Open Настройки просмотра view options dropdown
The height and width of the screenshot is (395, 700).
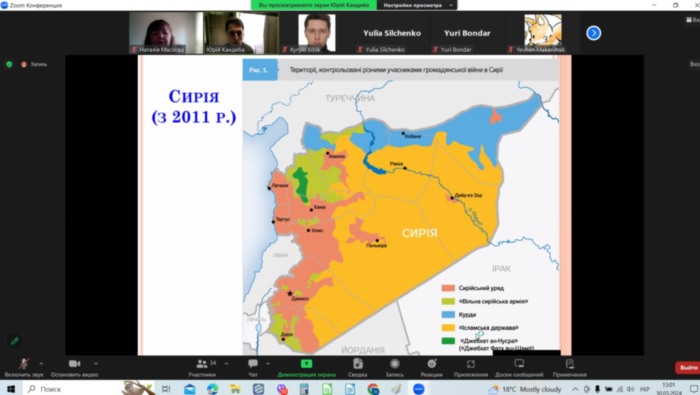click(x=417, y=5)
